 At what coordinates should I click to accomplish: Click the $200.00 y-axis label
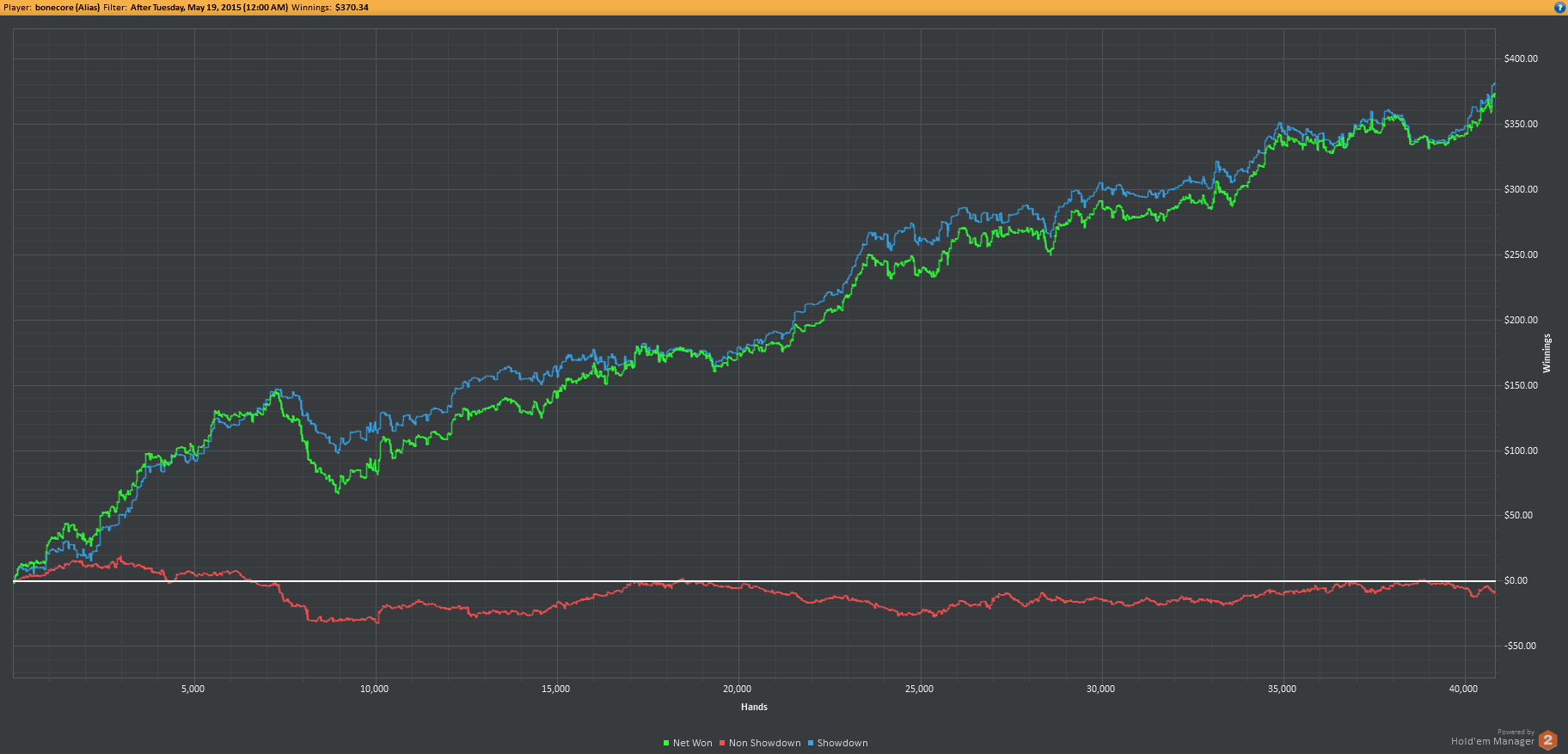(1521, 320)
